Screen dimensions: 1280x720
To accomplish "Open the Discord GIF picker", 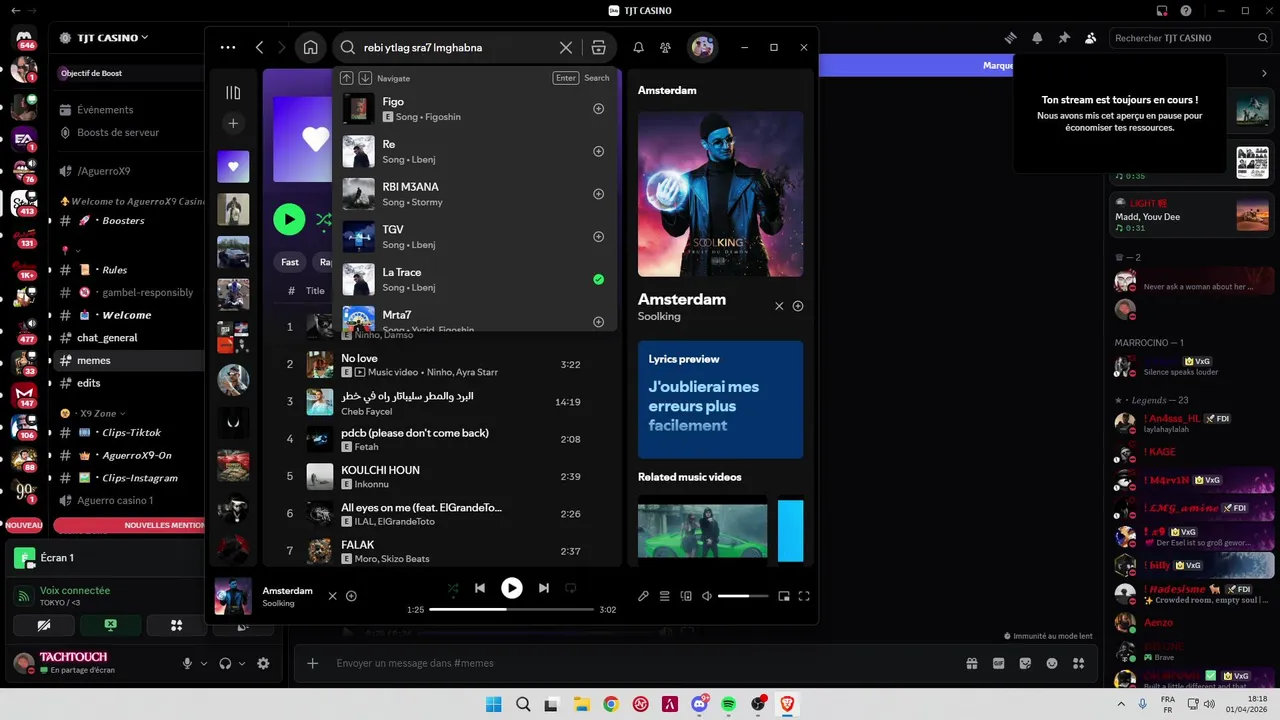I will (998, 663).
